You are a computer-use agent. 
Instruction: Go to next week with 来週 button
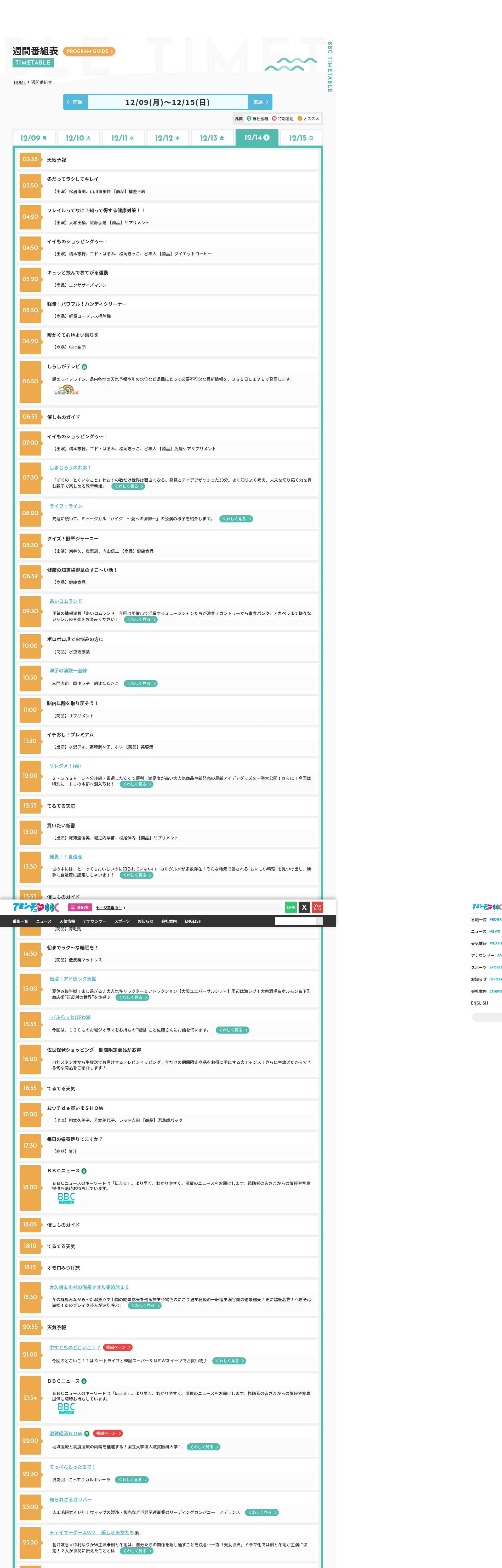260,102
